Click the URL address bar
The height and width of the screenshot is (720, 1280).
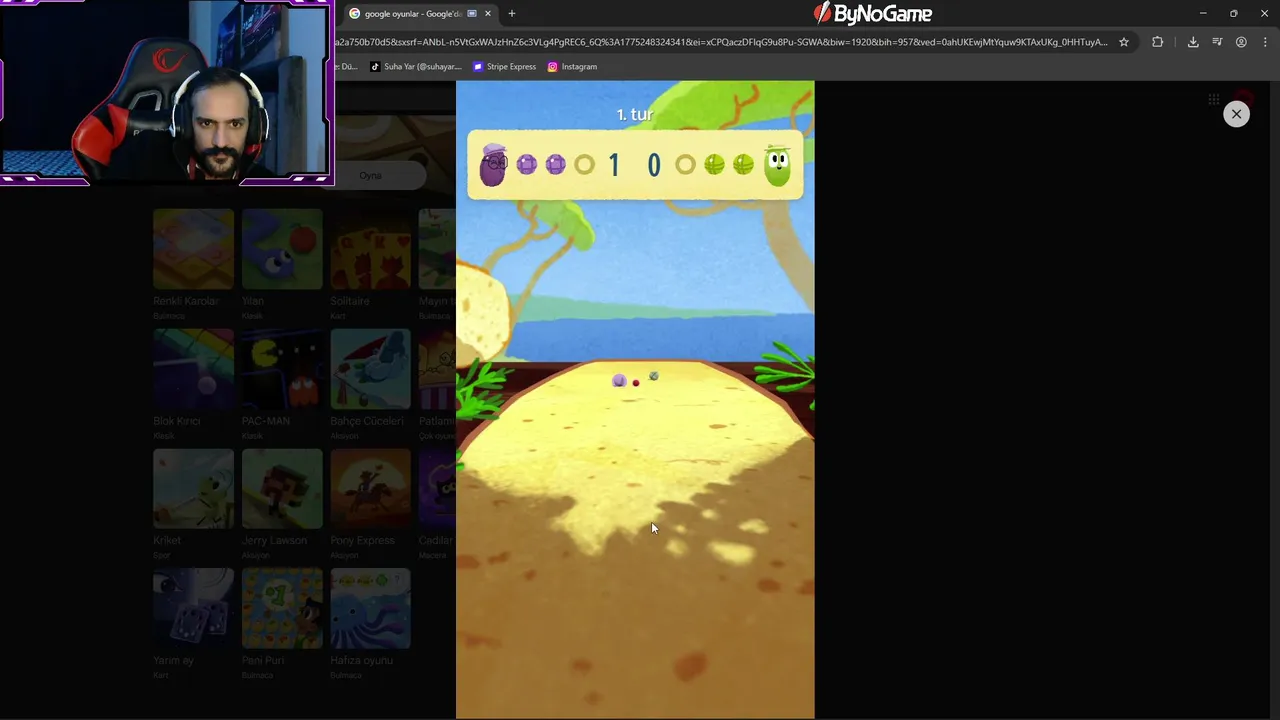(x=720, y=42)
